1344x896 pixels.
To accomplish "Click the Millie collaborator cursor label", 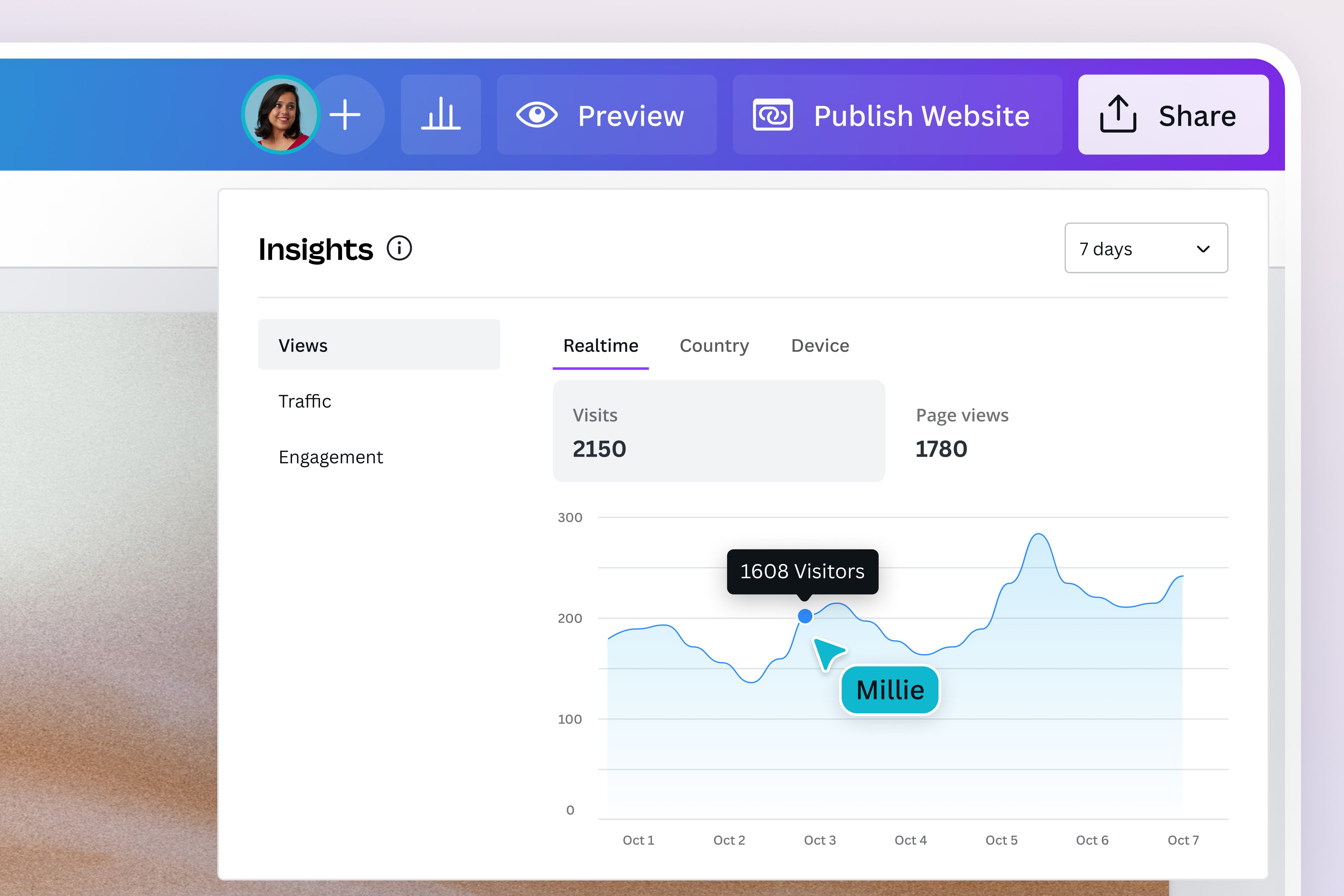I will (890, 690).
